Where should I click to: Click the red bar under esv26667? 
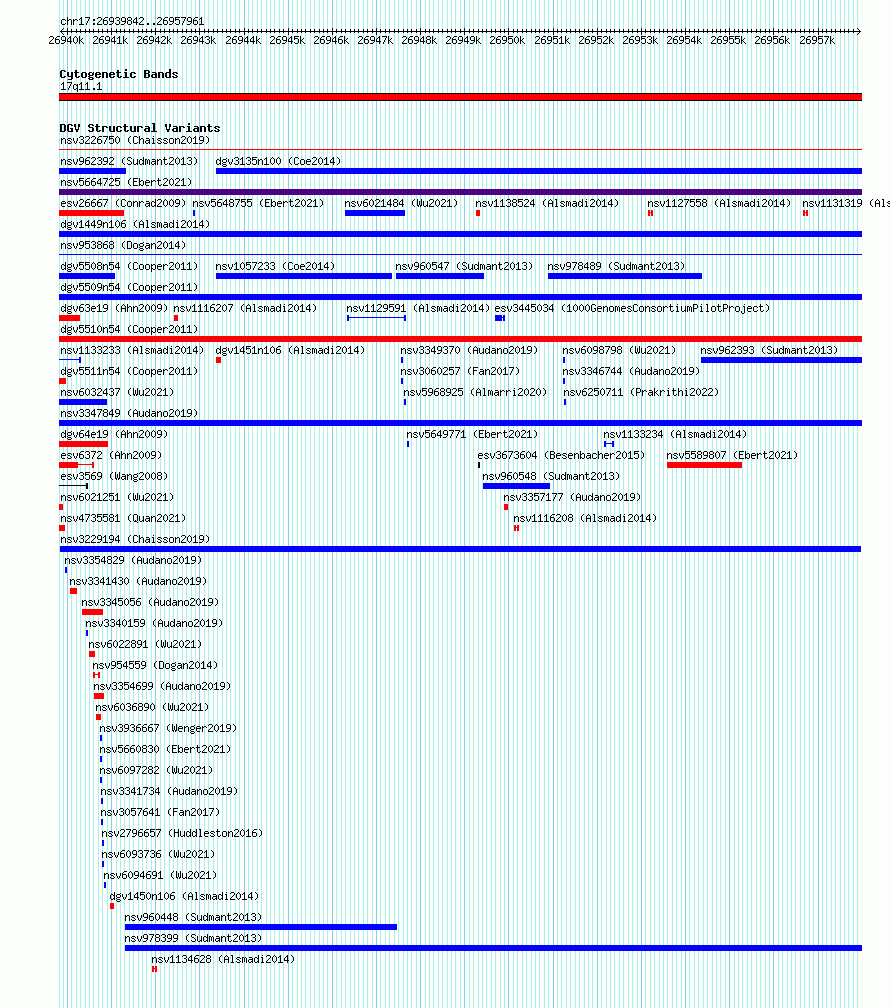point(91,213)
